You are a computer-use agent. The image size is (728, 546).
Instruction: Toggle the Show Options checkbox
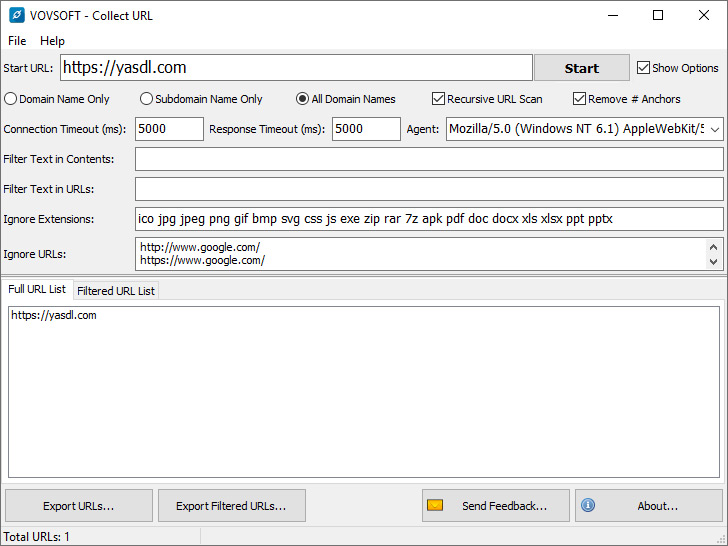coord(644,68)
